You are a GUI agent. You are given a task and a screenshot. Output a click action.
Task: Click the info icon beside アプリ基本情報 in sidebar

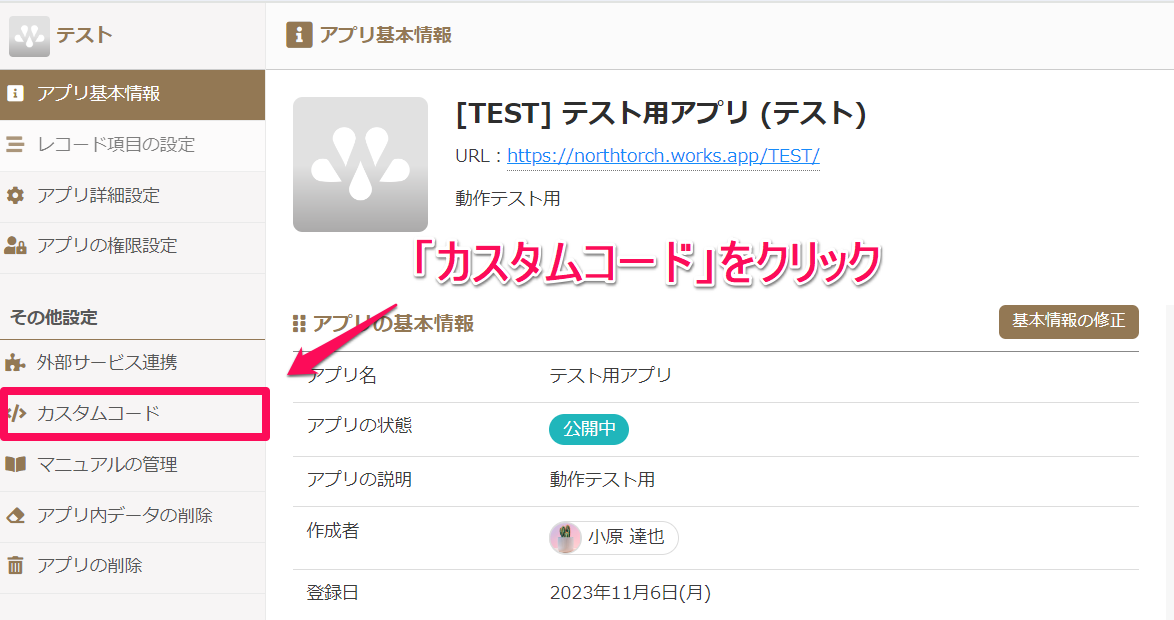click(15, 94)
